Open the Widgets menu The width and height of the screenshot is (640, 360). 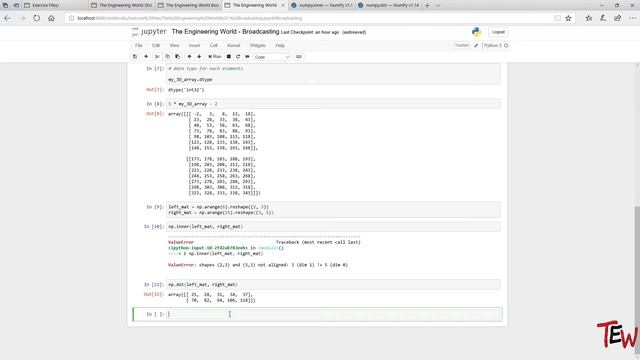point(258,45)
